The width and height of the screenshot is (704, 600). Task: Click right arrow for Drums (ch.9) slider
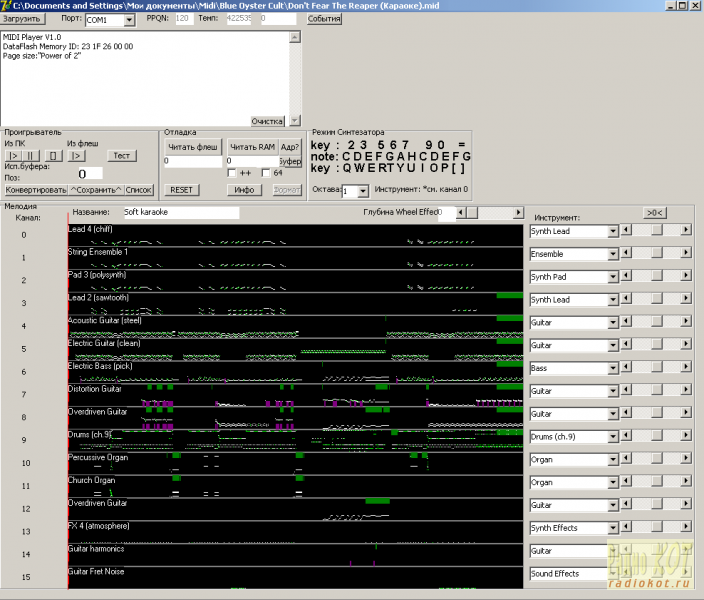click(686, 436)
